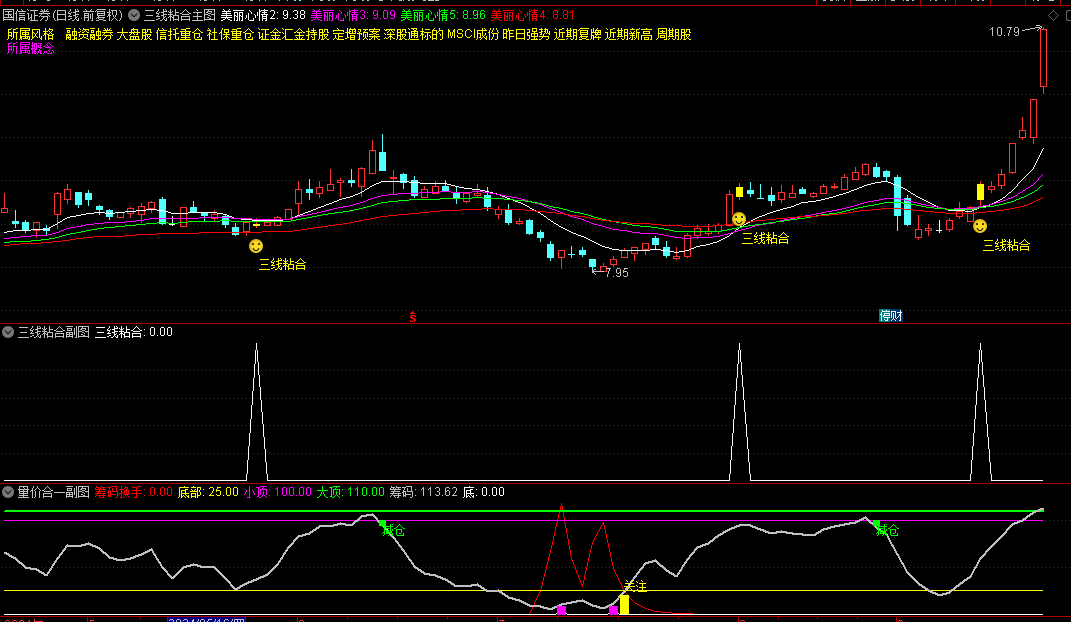This screenshot has width=1071, height=622.
Task: Collapse the 三线粘合主图 indicator dropdown arrow
Action: click(x=134, y=15)
